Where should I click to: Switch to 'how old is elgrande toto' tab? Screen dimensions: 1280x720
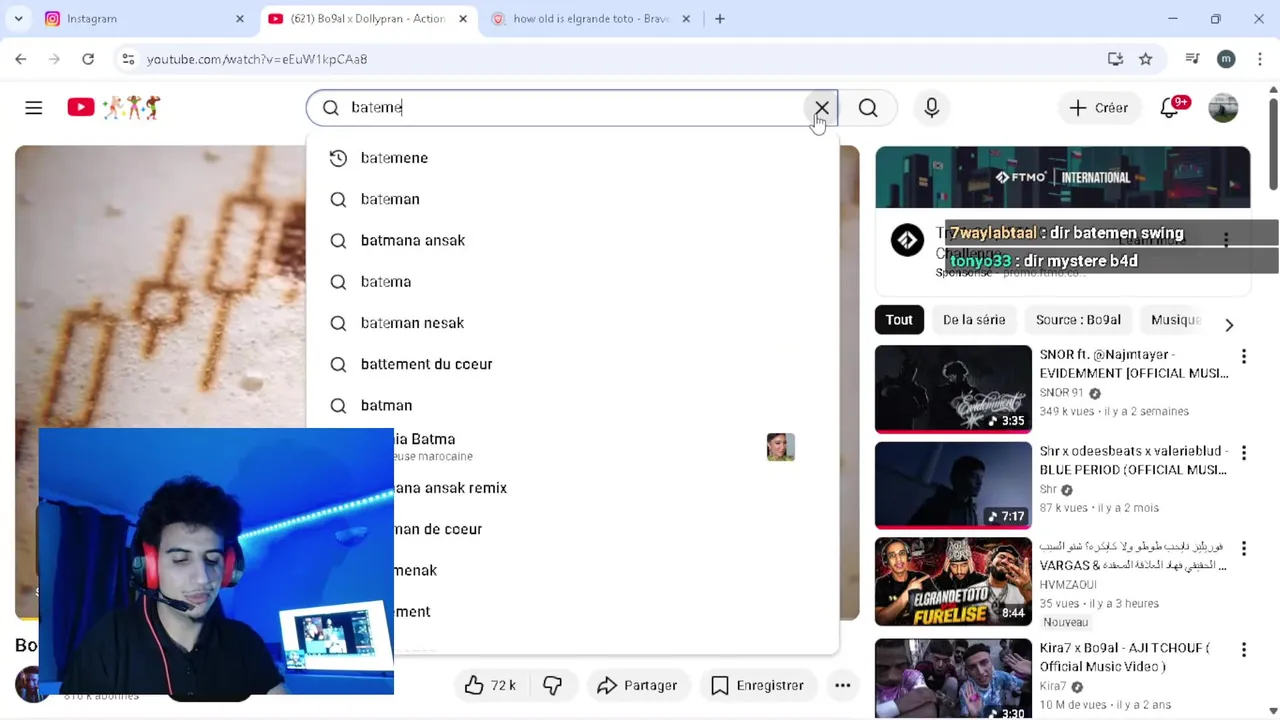click(x=590, y=18)
